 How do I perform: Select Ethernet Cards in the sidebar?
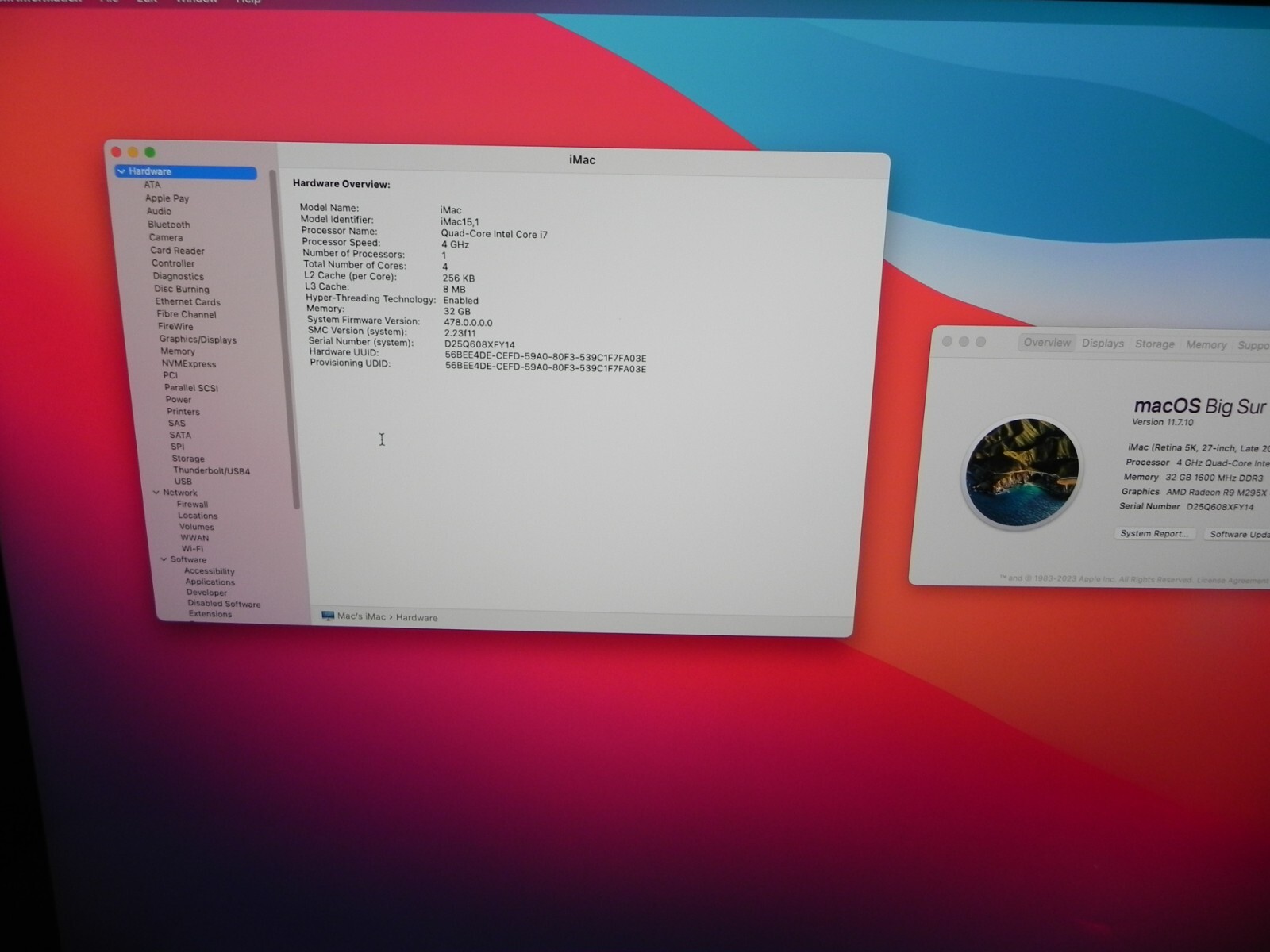pyautogui.click(x=188, y=301)
